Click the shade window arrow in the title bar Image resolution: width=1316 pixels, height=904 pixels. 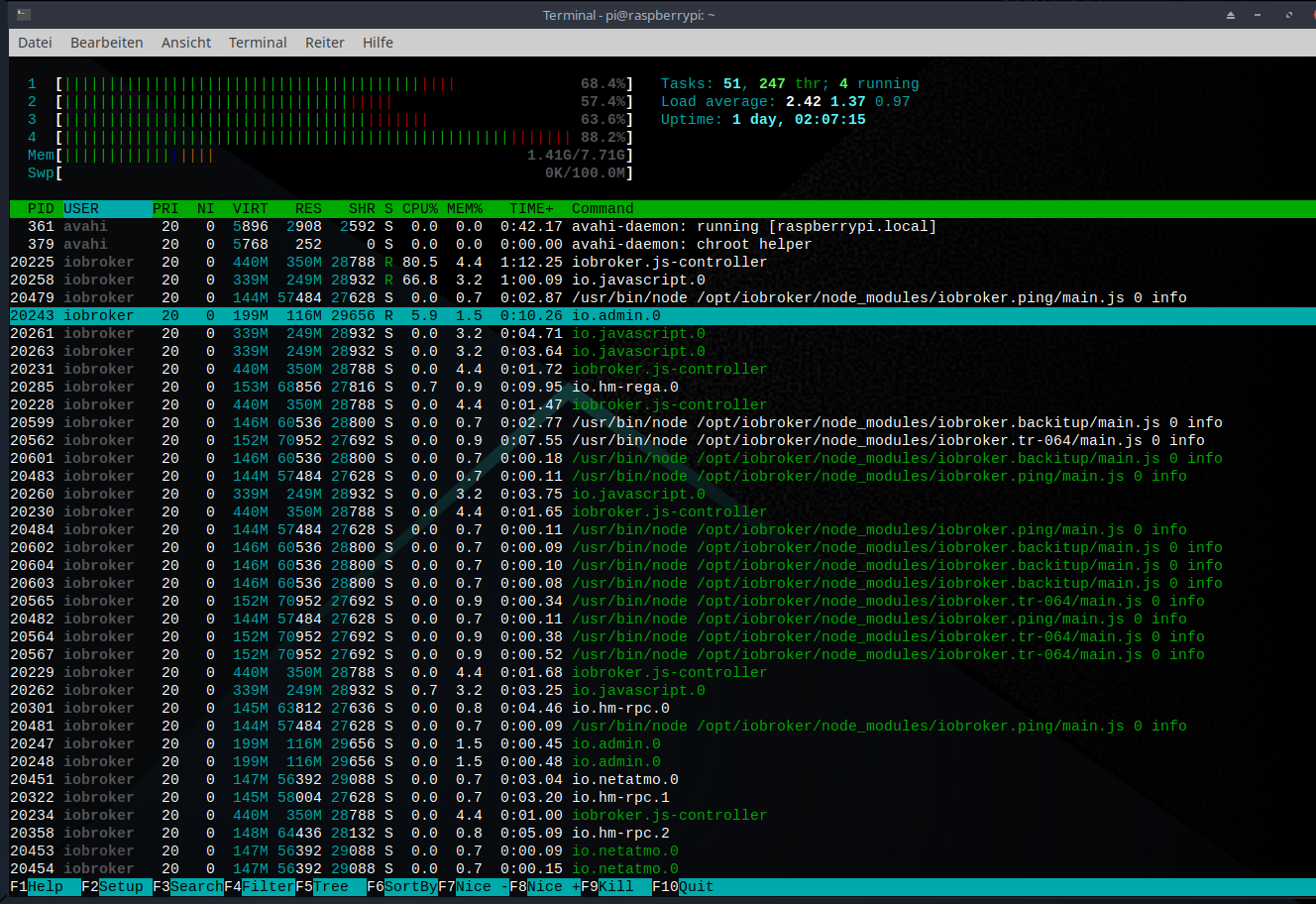coord(1231,15)
